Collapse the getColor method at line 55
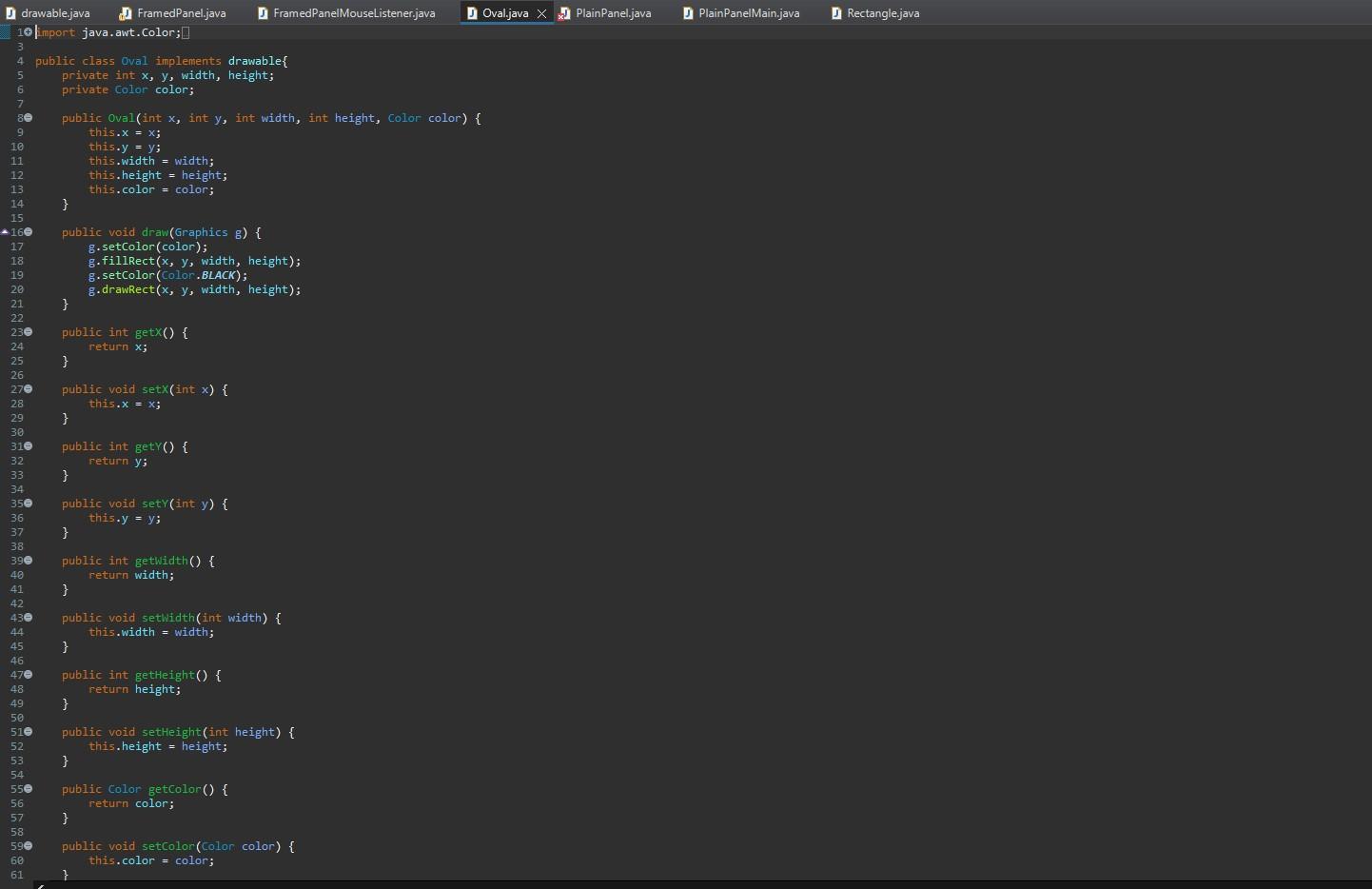Viewport: 1372px width, 889px height. click(x=29, y=789)
